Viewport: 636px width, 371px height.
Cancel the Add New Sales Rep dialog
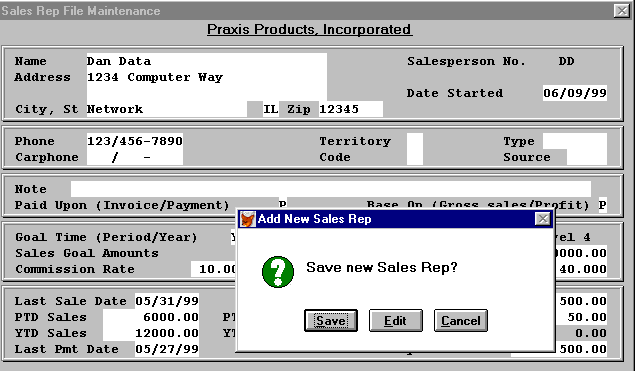coord(461,321)
